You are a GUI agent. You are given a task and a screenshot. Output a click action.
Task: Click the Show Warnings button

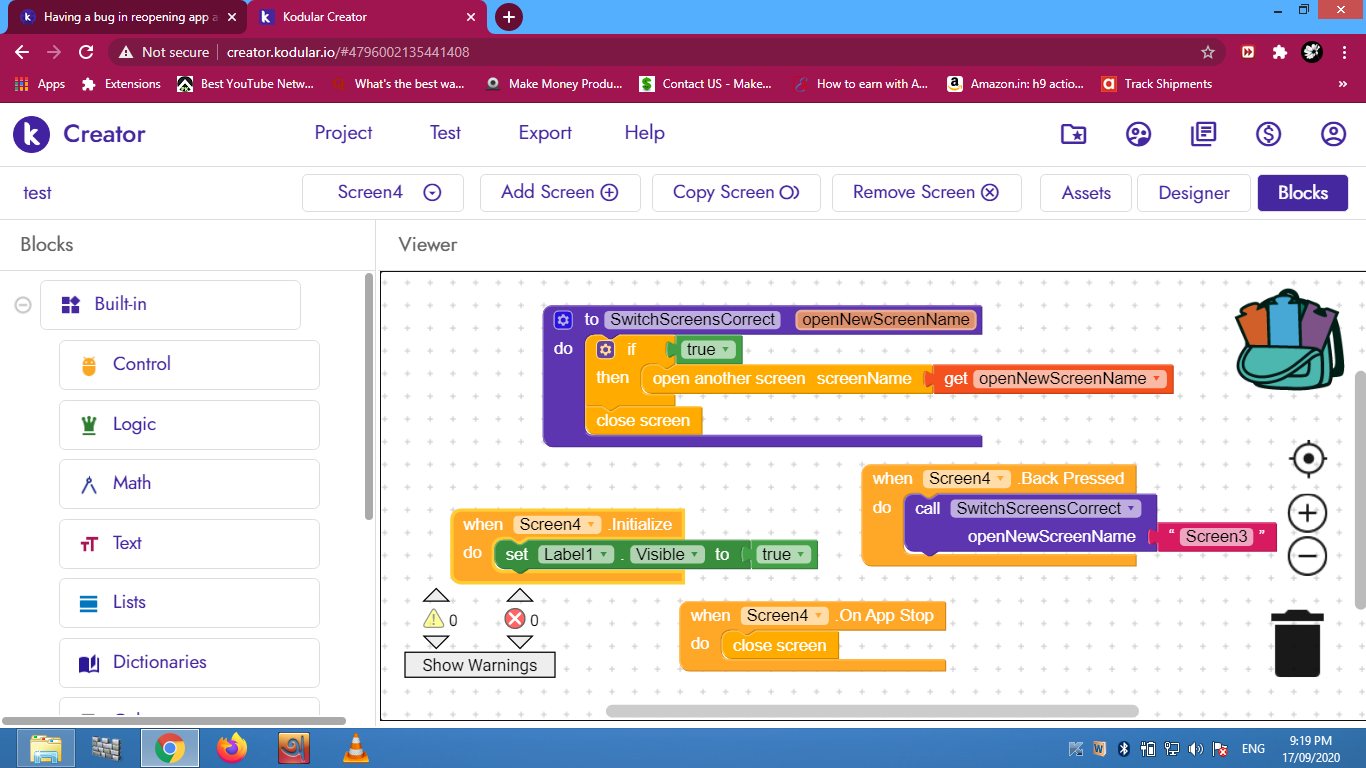pyautogui.click(x=479, y=665)
